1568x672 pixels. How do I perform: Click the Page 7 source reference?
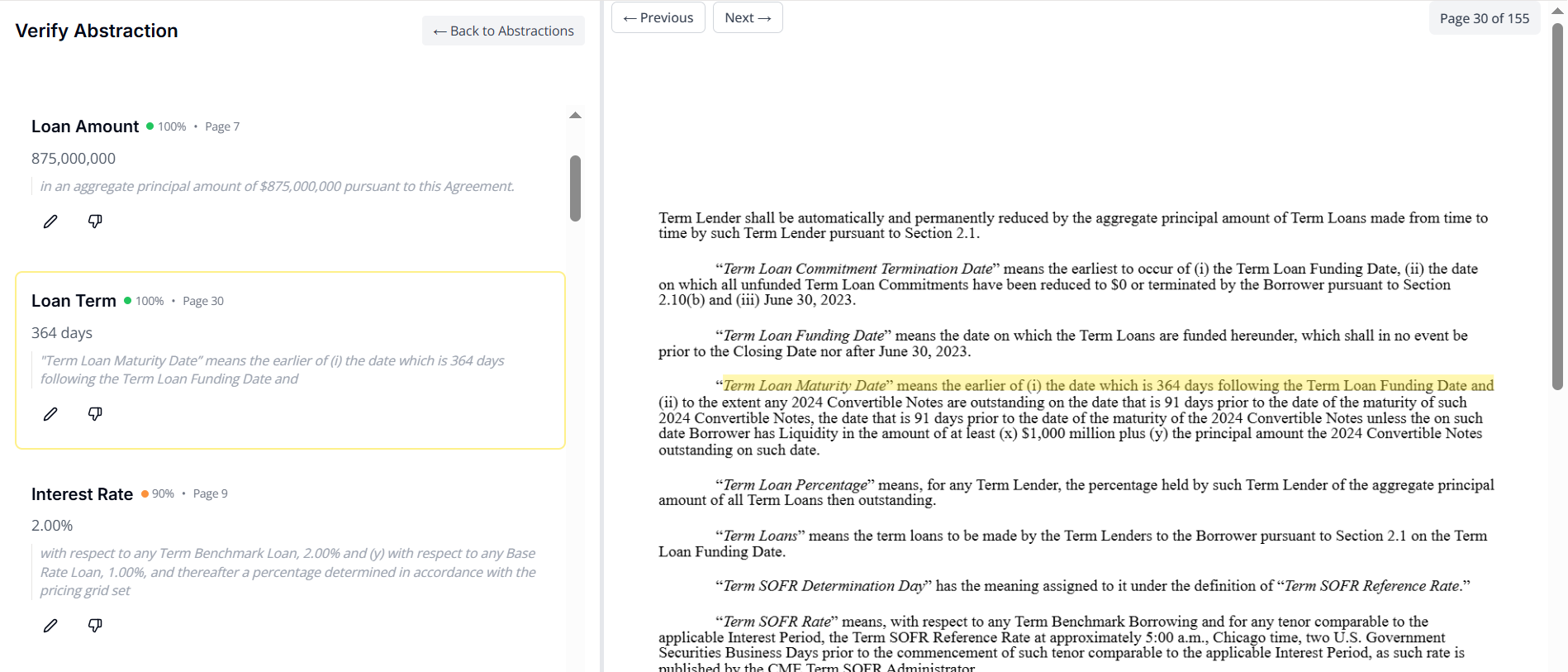[x=222, y=126]
